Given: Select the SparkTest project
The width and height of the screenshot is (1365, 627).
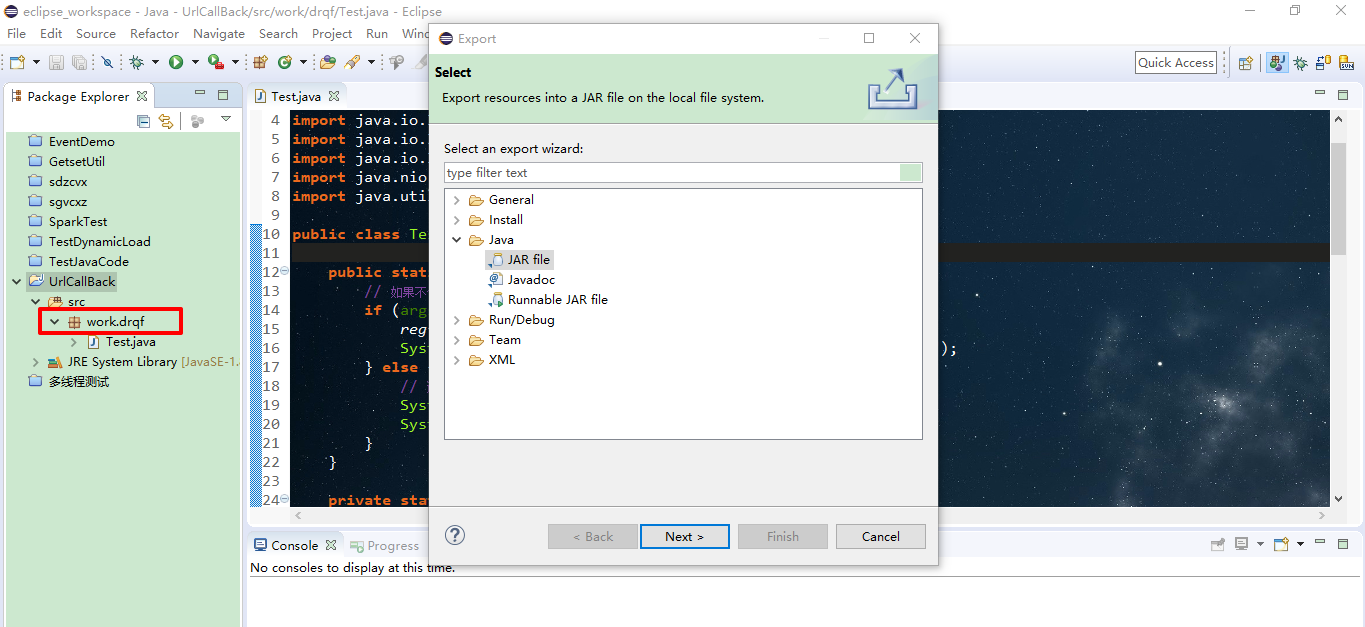Looking at the screenshot, I should tap(68, 221).
